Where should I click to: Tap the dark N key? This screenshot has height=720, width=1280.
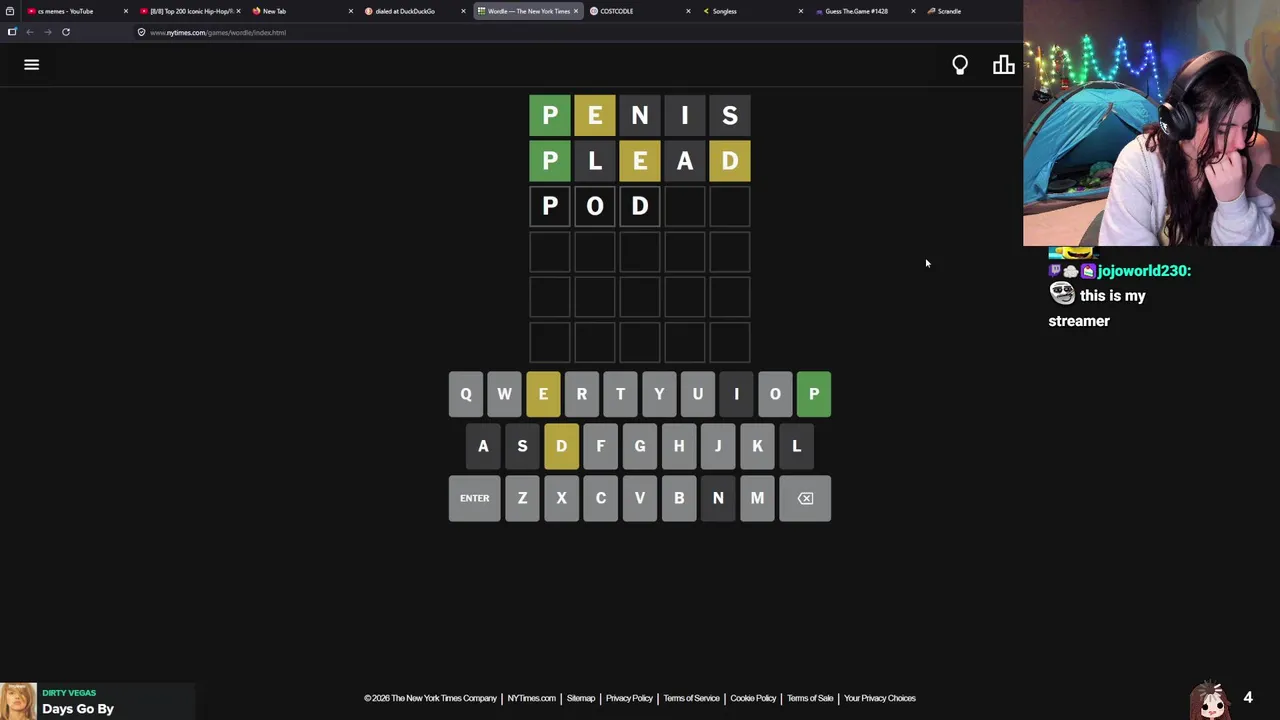(x=718, y=498)
